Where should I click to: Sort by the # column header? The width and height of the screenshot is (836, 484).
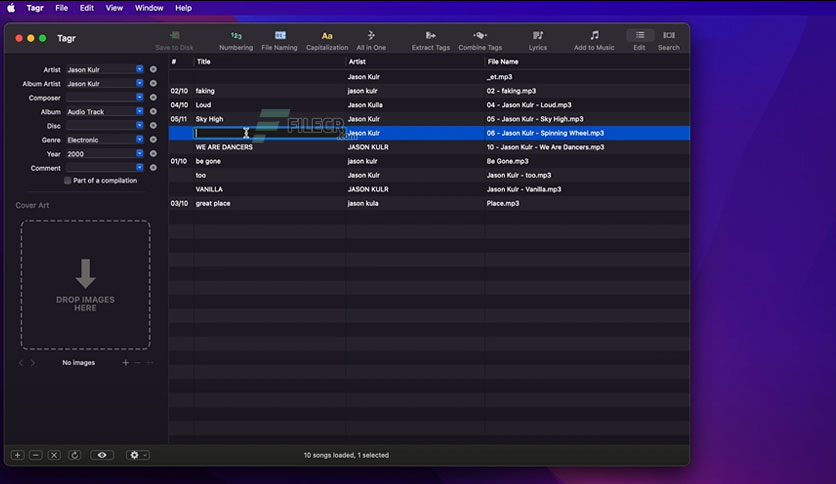click(x=181, y=62)
